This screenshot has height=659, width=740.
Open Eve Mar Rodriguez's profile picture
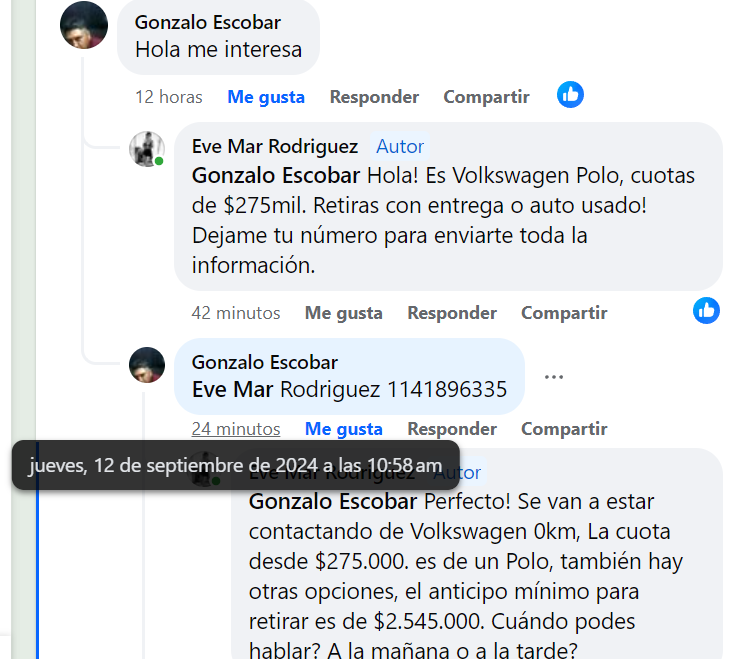point(147,149)
